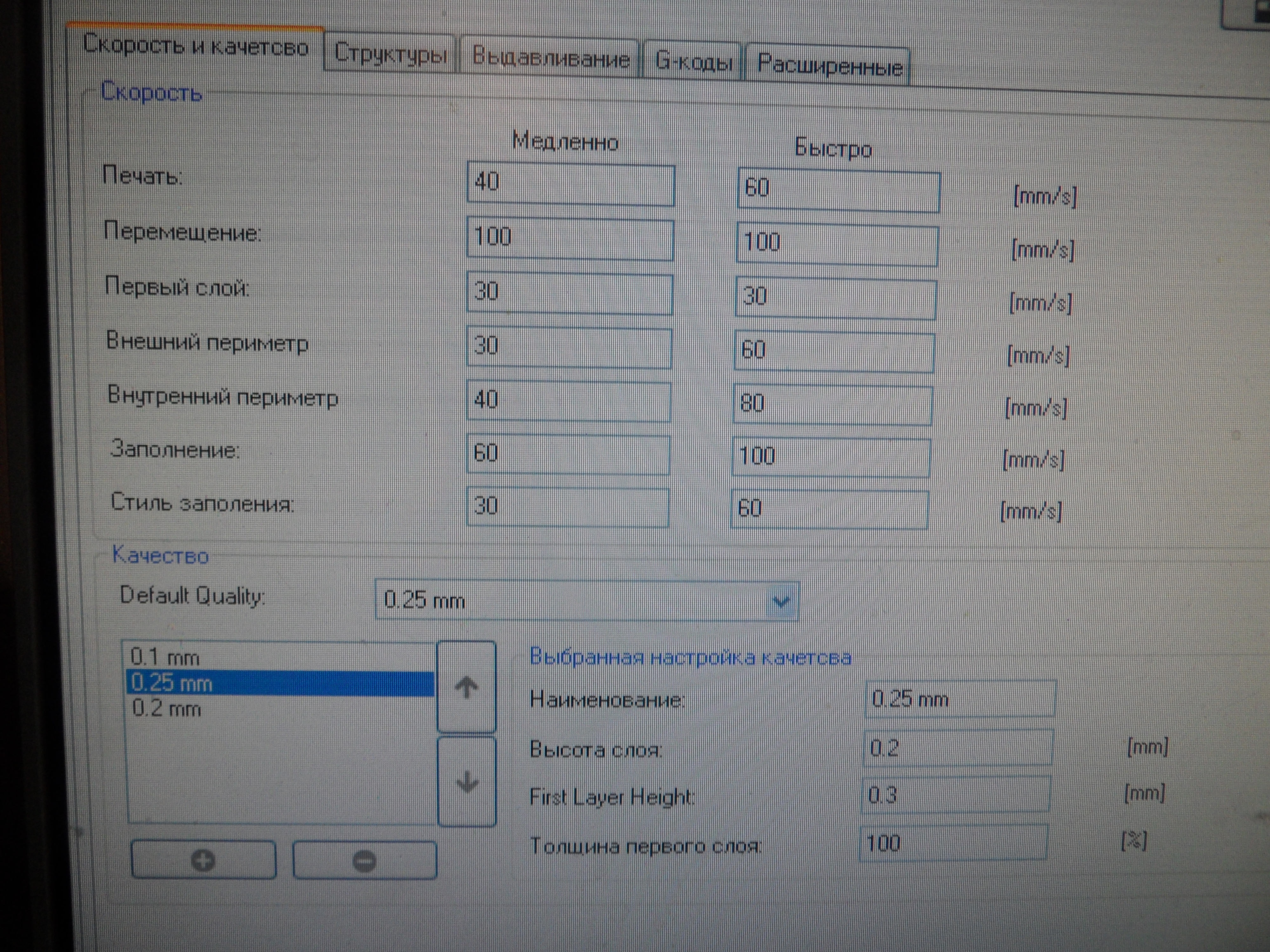The image size is (1270, 952).
Task: Select 0.1 mm in quality list
Action: 165,657
